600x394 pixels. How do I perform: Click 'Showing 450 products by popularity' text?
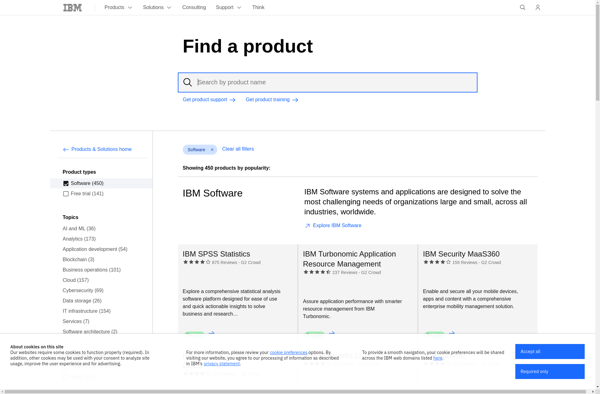point(226,168)
